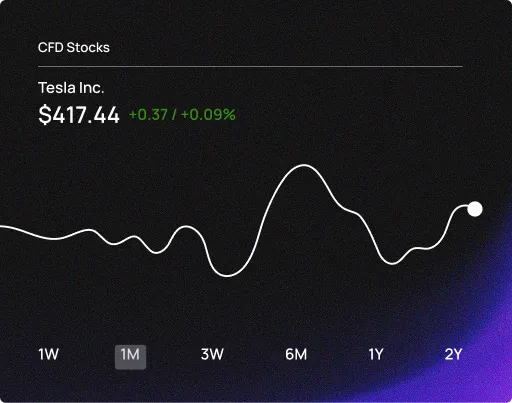Click the chart line's start at left edge

pyautogui.click(x=1, y=227)
